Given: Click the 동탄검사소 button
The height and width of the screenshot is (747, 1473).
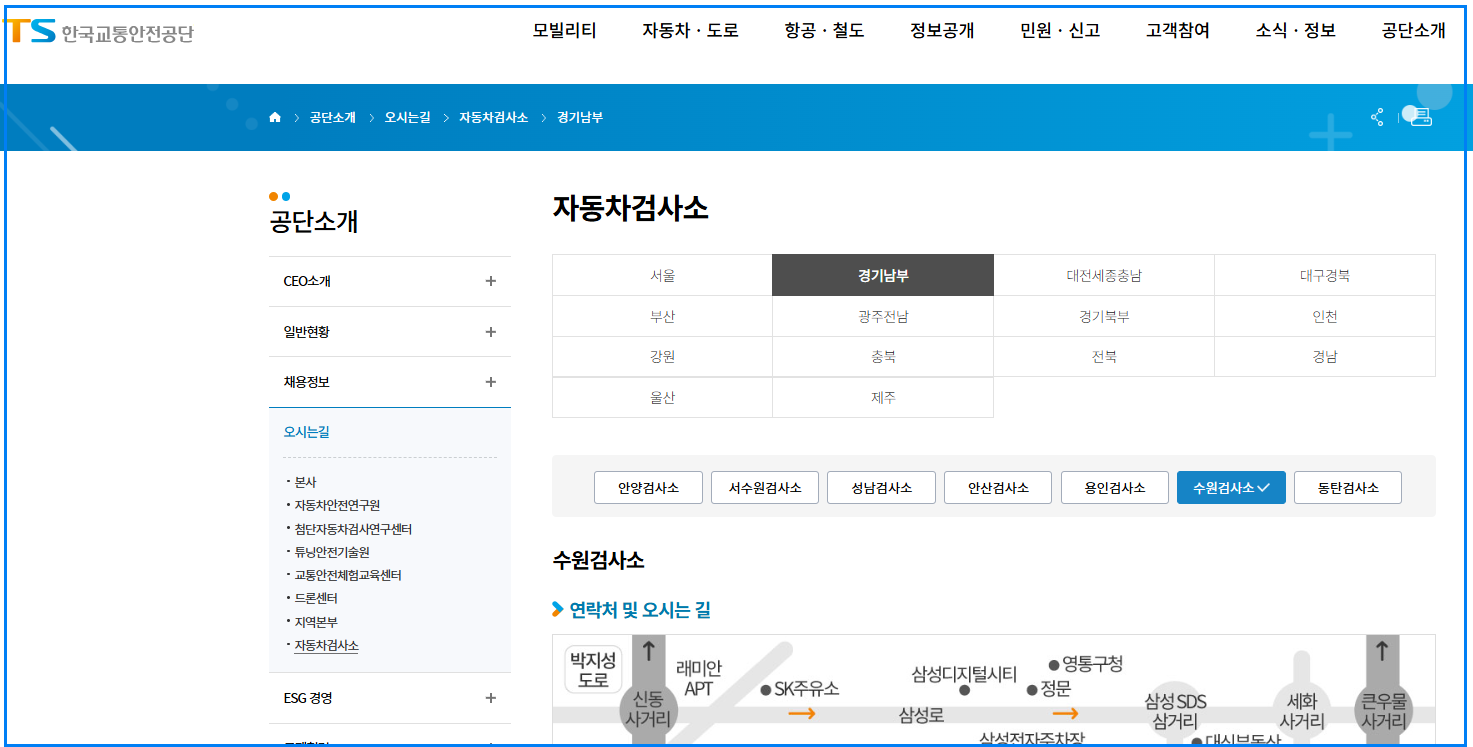Looking at the screenshot, I should (1347, 487).
